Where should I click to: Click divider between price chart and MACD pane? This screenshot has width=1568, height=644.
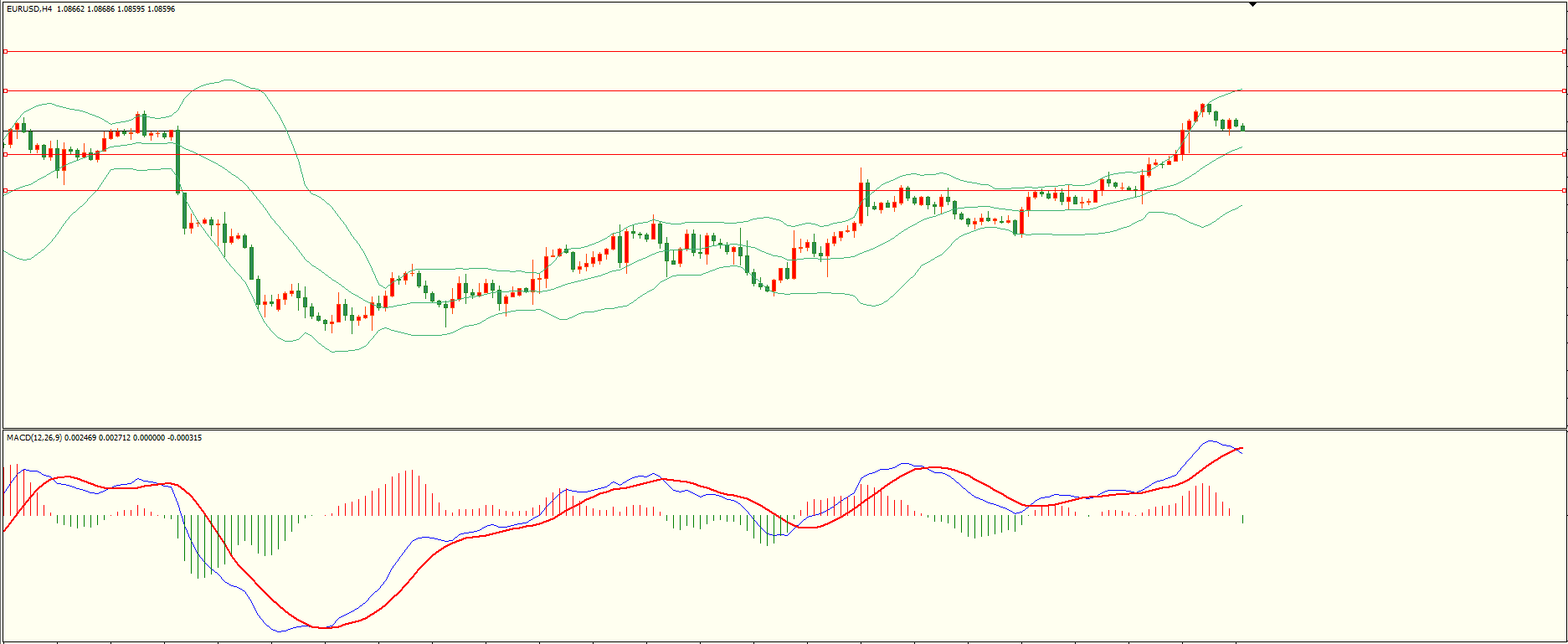[x=784, y=429]
